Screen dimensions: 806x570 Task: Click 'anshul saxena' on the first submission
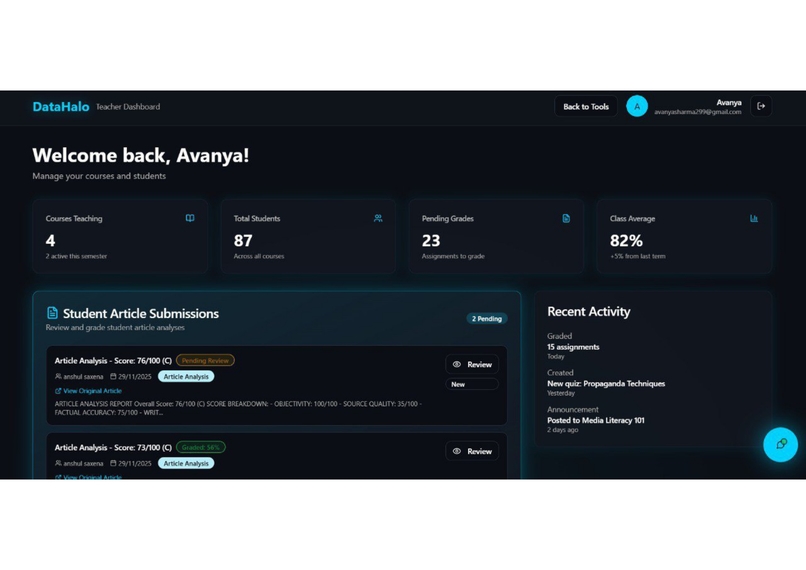pyautogui.click(x=83, y=377)
